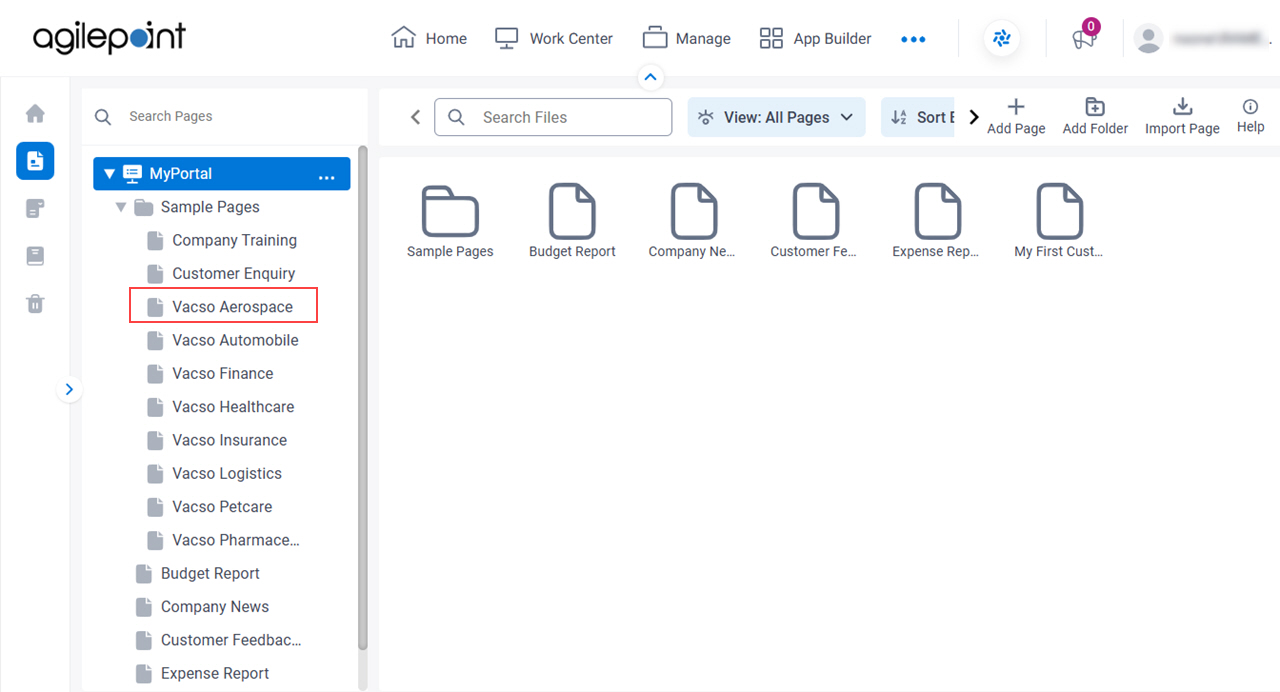The image size is (1280, 692).
Task: Select Vacso Automobile page in tree
Action: pos(223,340)
